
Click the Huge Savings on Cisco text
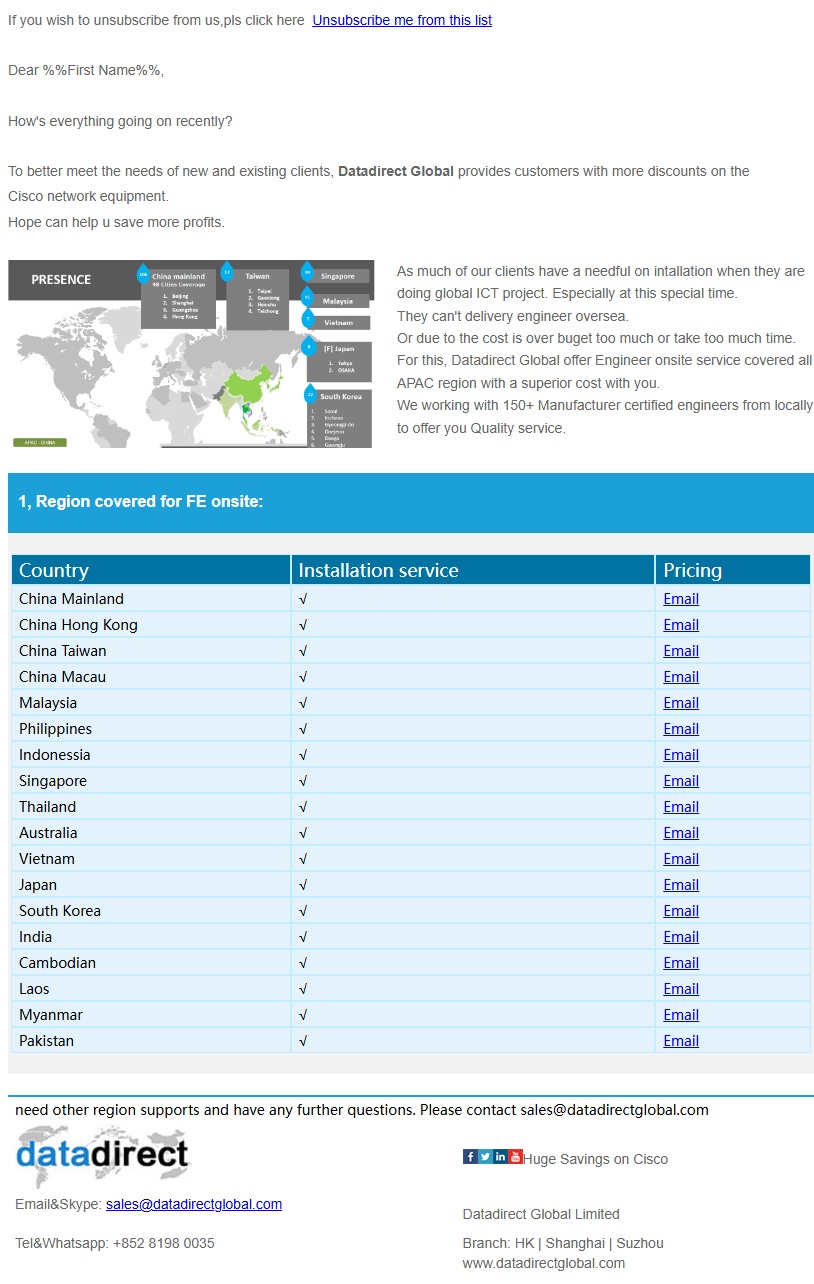595,1159
